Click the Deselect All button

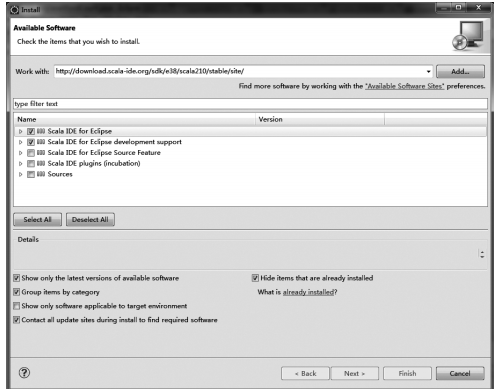click(x=90, y=220)
